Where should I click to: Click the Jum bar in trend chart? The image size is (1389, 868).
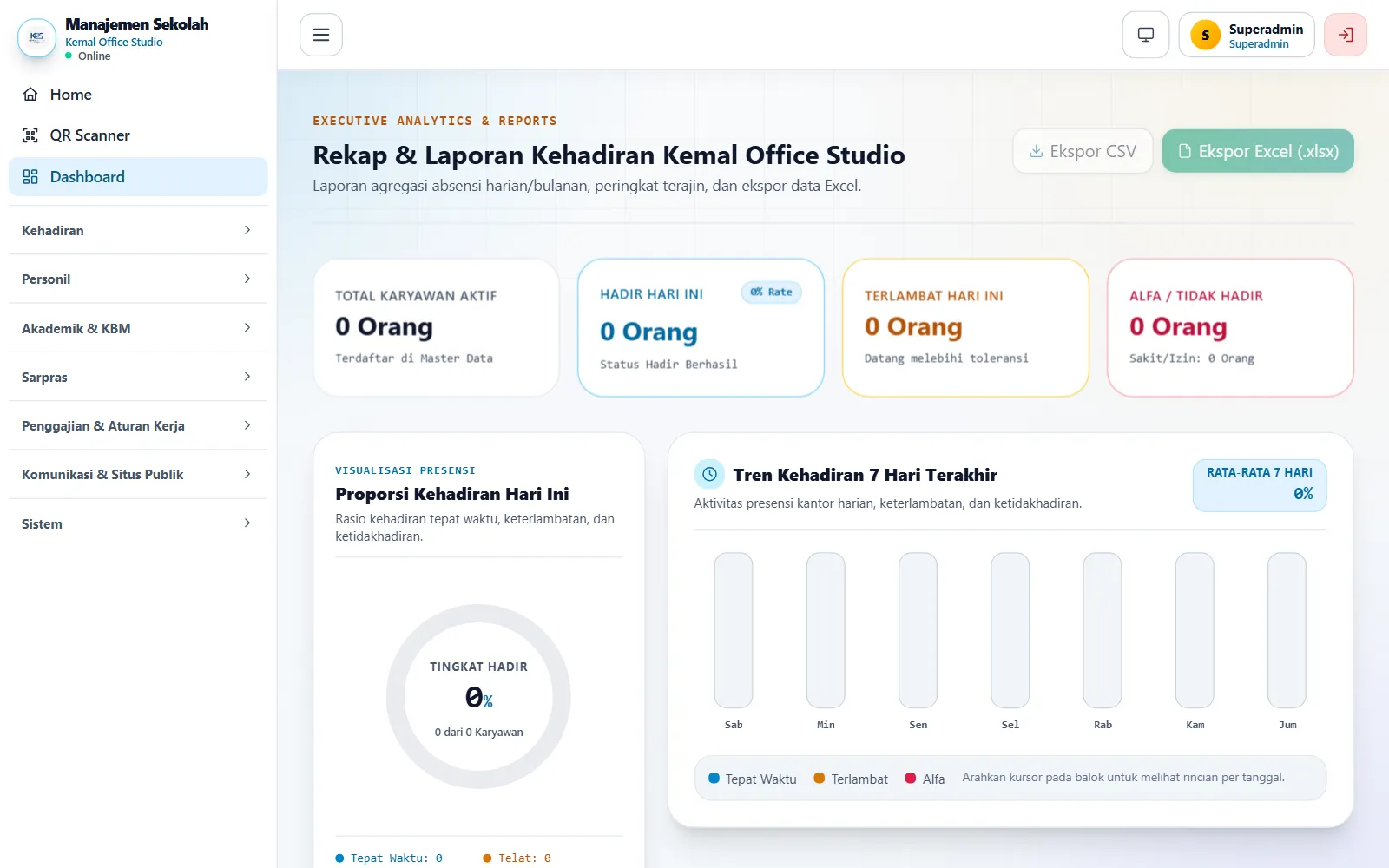pos(1287,630)
